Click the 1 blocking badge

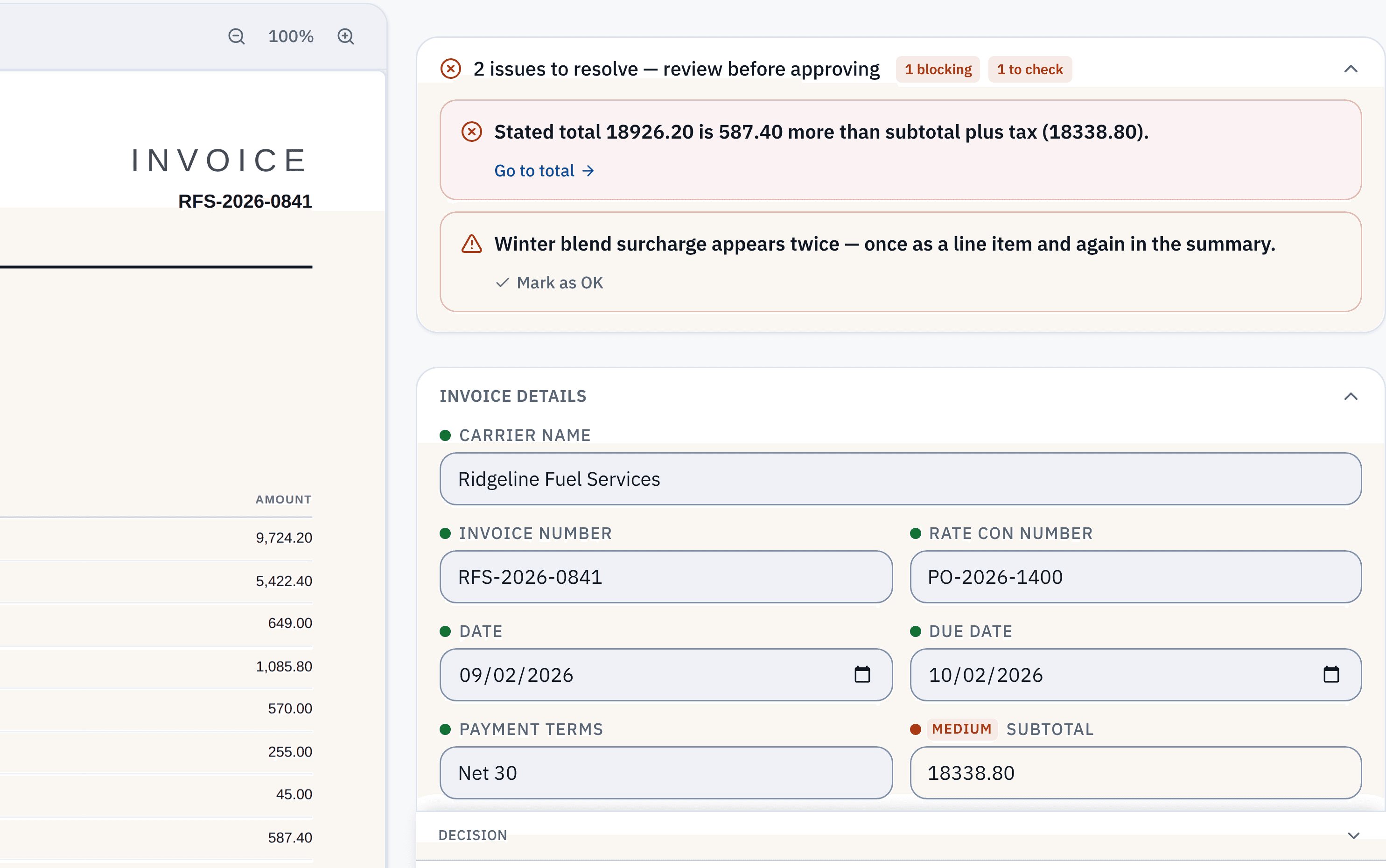coord(938,70)
